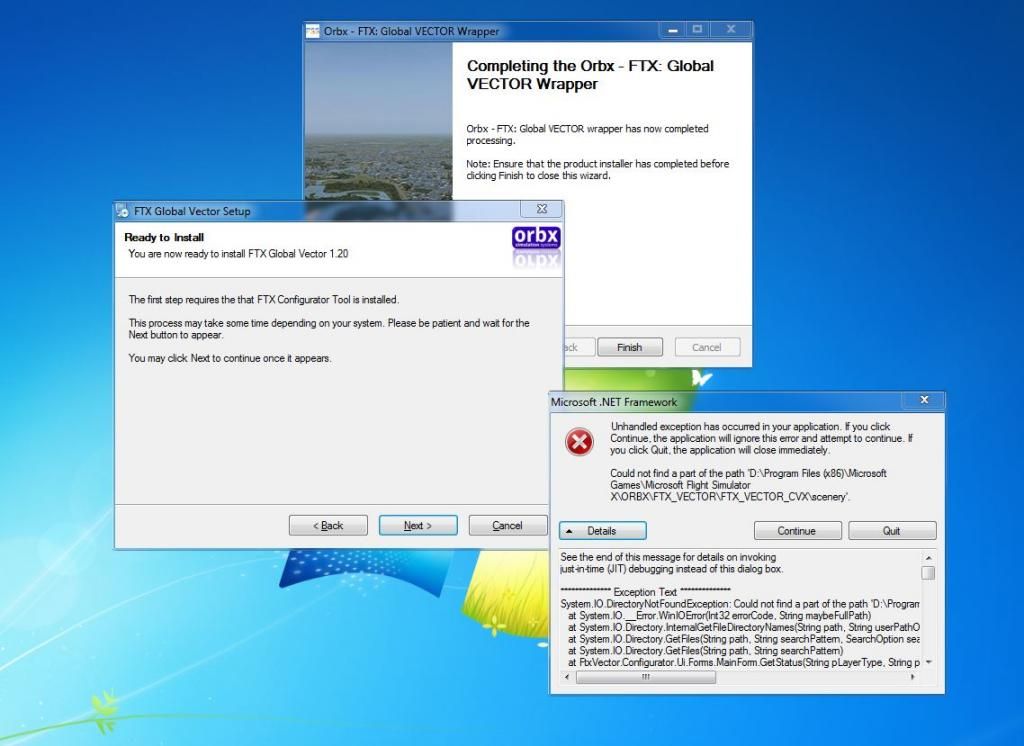Image resolution: width=1024 pixels, height=746 pixels.
Task: Collapse the Details section of the error dialog
Action: [x=600, y=530]
